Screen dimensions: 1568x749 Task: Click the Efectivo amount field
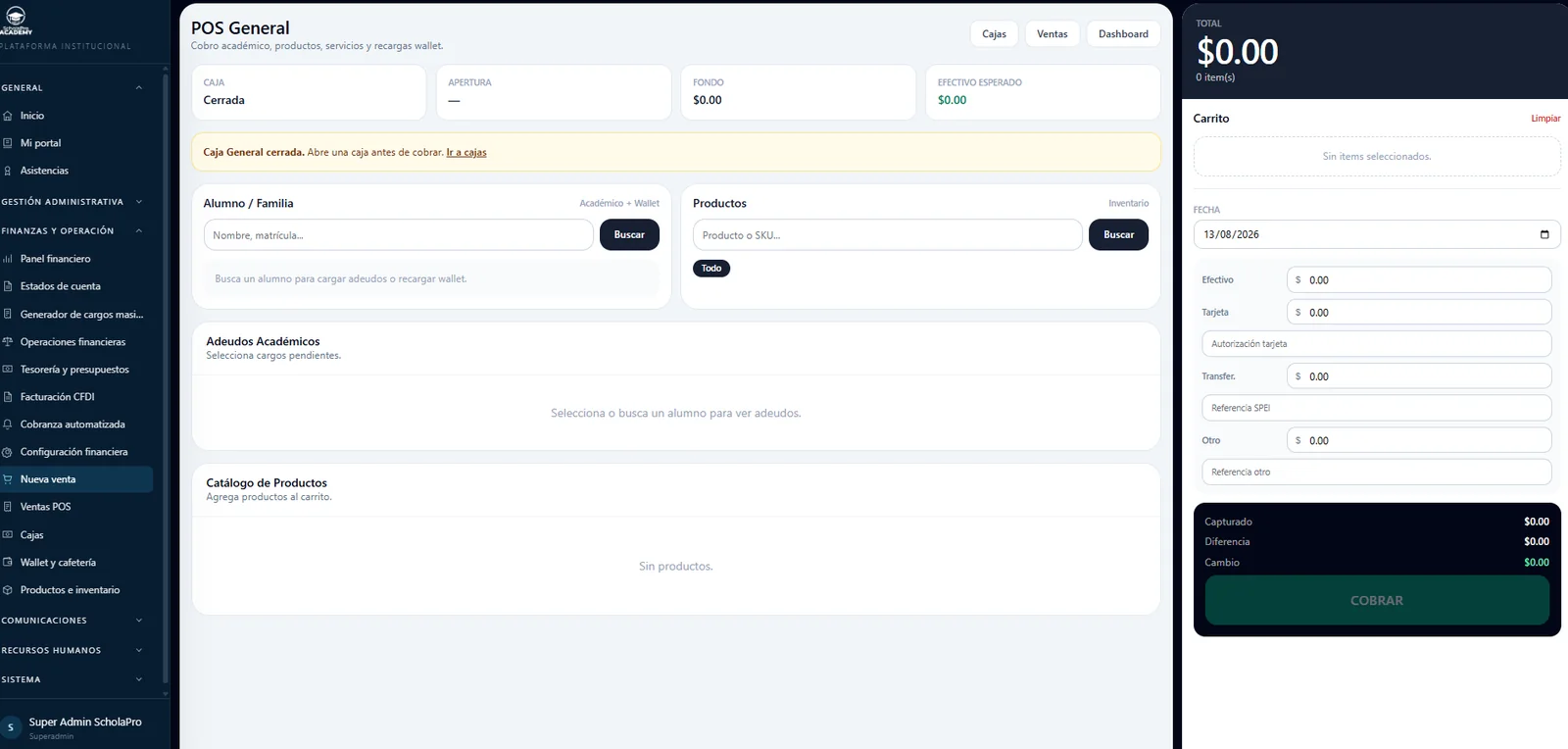1419,280
